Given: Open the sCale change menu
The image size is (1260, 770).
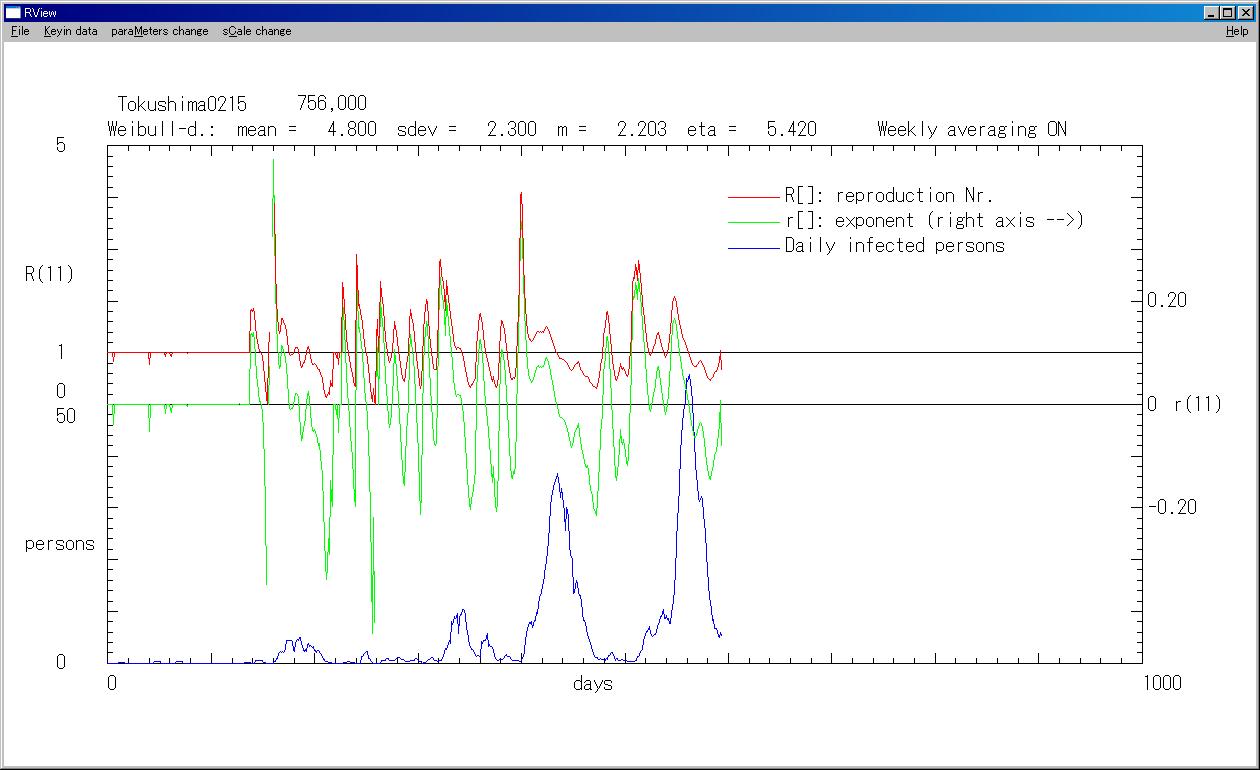Looking at the screenshot, I should click(257, 31).
